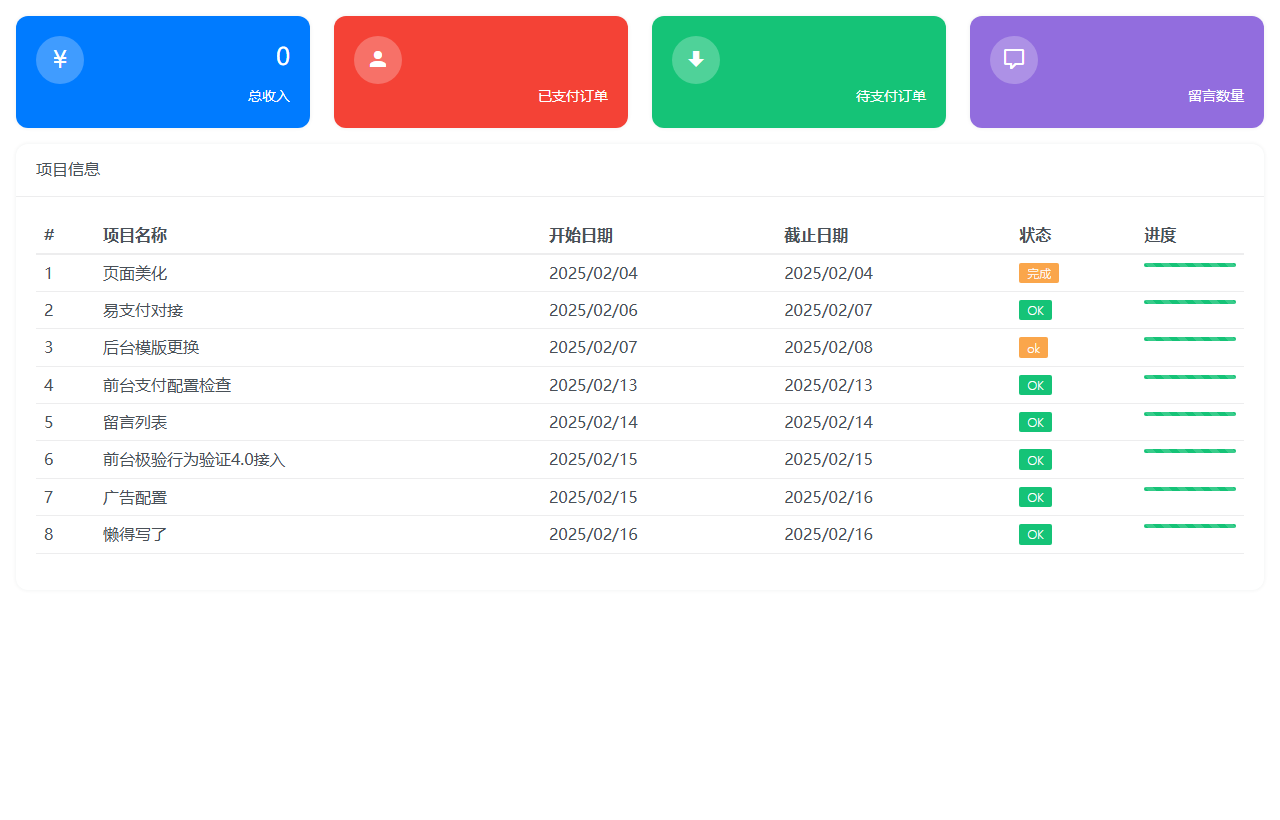This screenshot has height=820, width=1280.
Task: Click row number 6 in the project table
Action: pos(49,460)
